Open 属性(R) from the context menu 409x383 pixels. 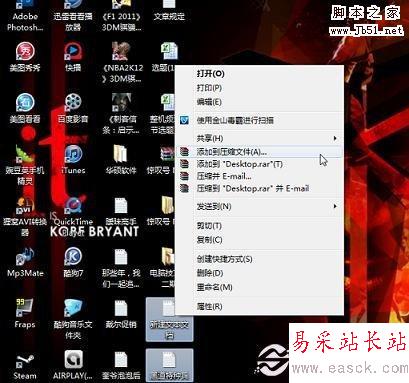point(259,306)
